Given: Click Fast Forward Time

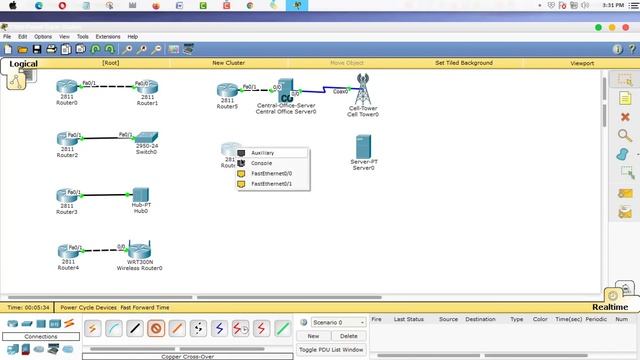Looking at the screenshot, I should [144, 307].
